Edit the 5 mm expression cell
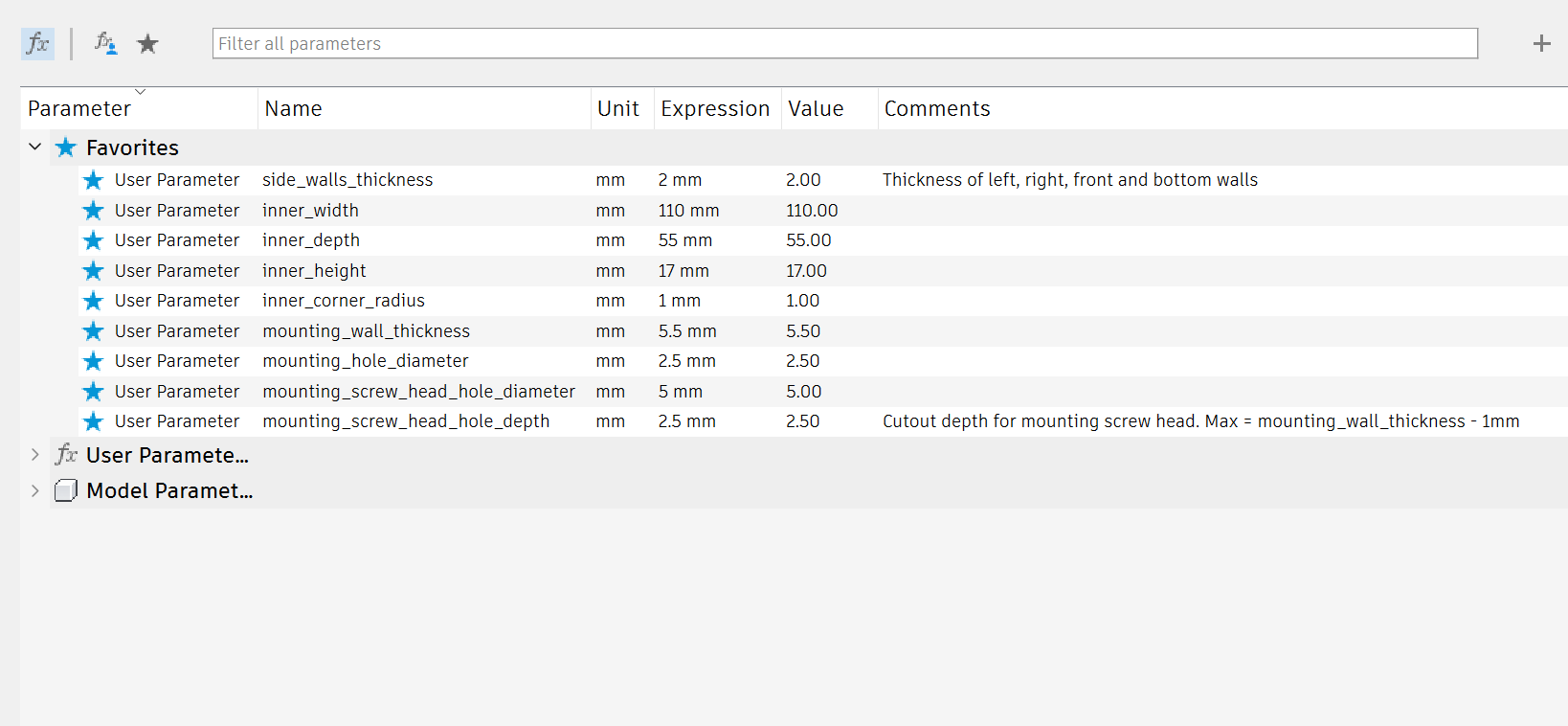 coord(680,391)
